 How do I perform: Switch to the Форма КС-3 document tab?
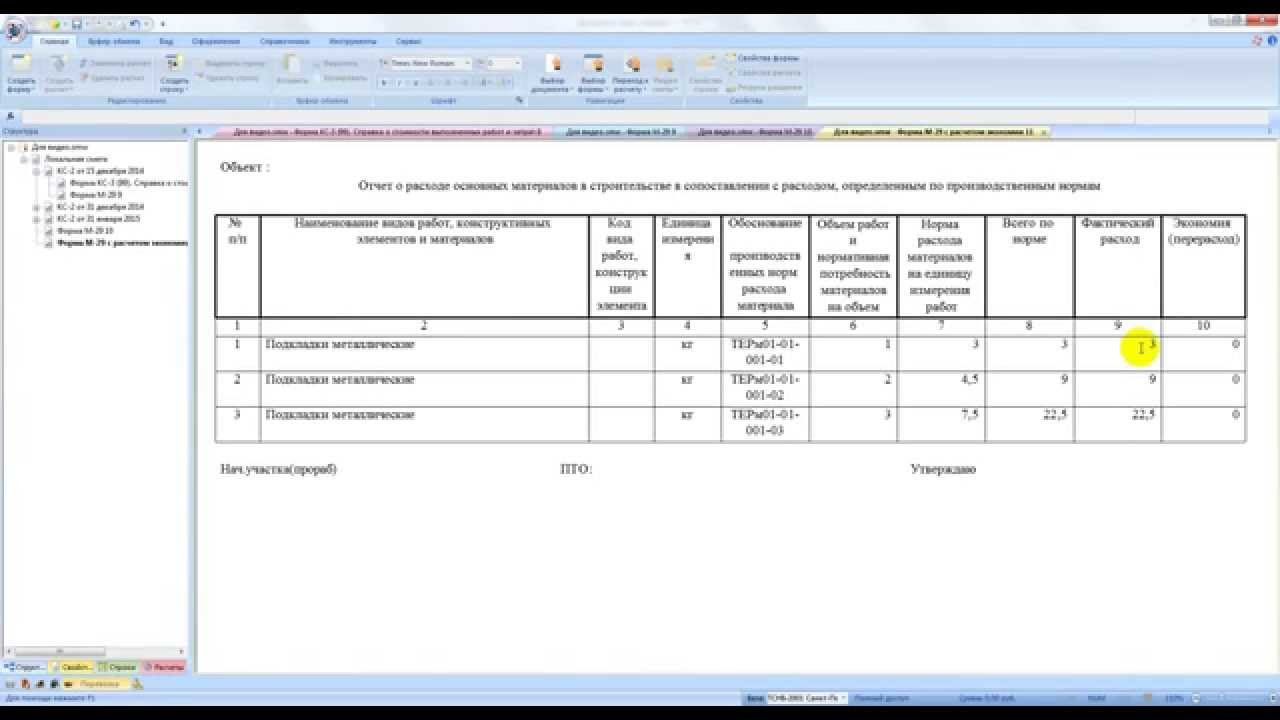coord(386,131)
